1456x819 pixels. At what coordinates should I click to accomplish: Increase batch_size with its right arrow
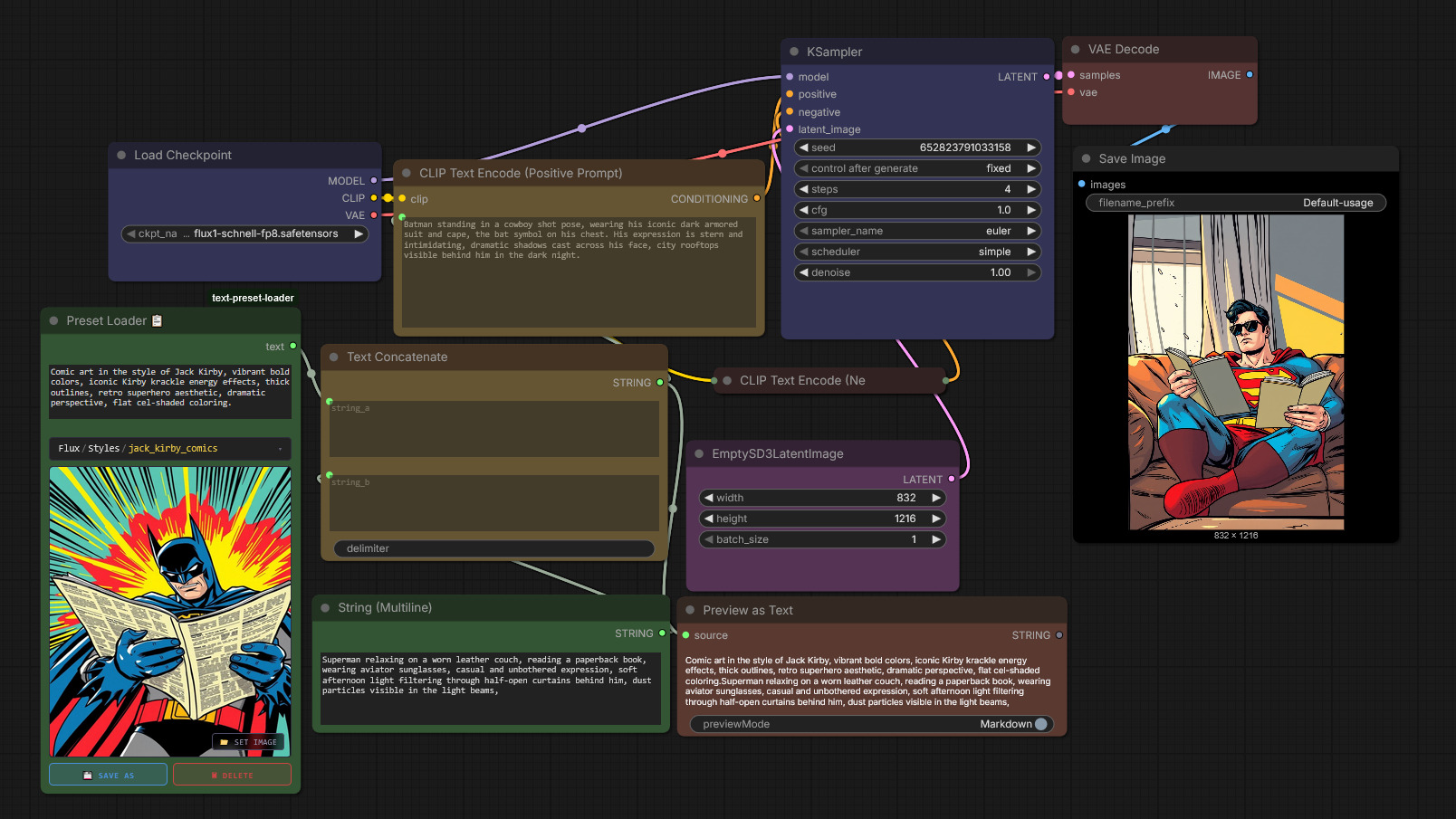[936, 539]
